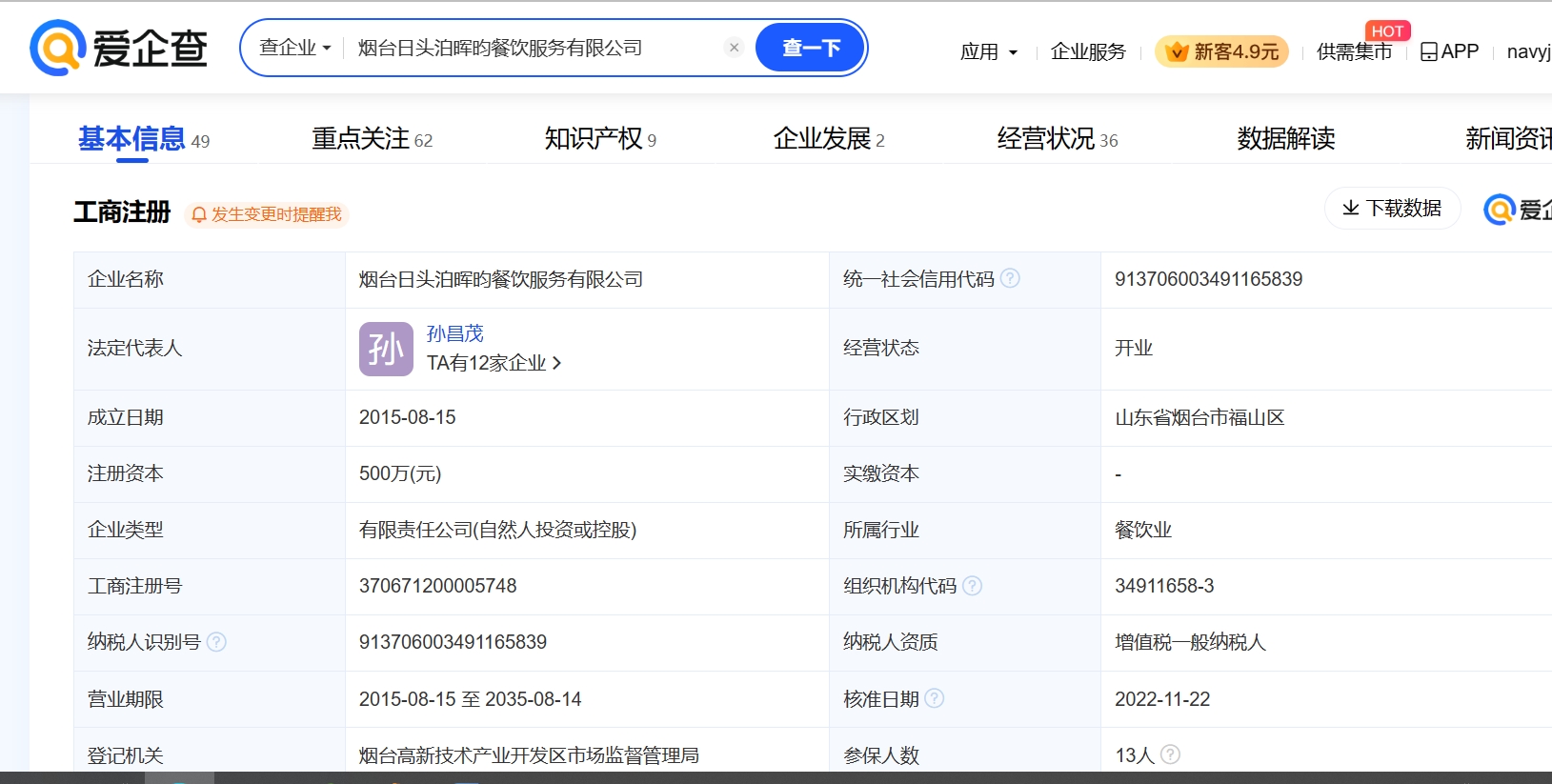
Task: Select 山东省烟台市福山区 cell
Action: [x=1199, y=417]
